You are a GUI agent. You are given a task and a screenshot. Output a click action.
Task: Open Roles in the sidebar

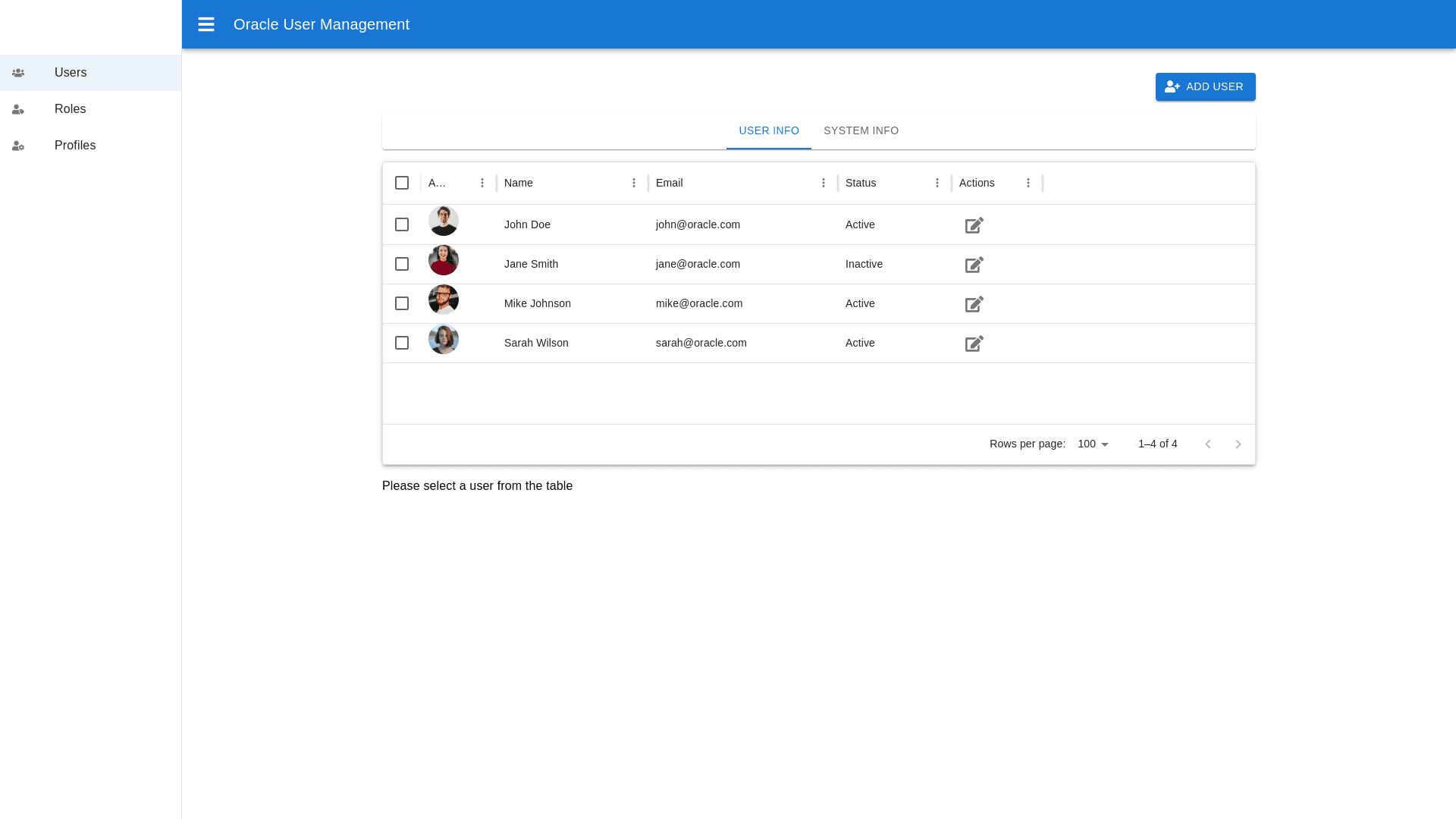coord(70,109)
